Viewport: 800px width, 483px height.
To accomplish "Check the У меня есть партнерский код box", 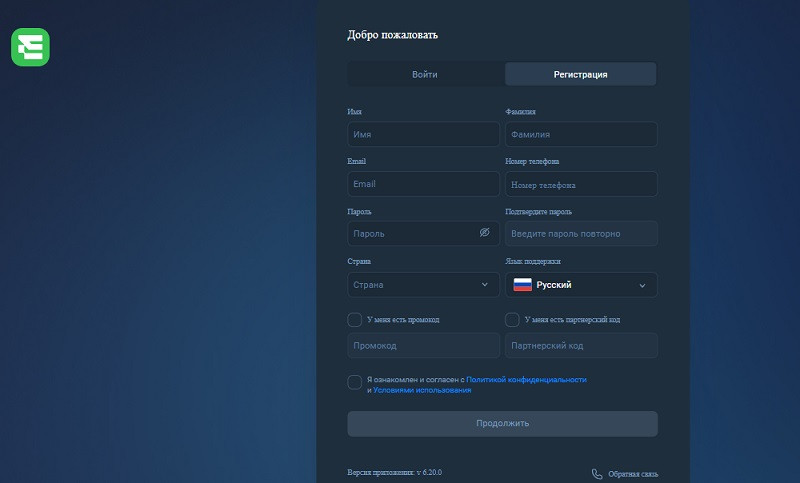I will point(513,320).
